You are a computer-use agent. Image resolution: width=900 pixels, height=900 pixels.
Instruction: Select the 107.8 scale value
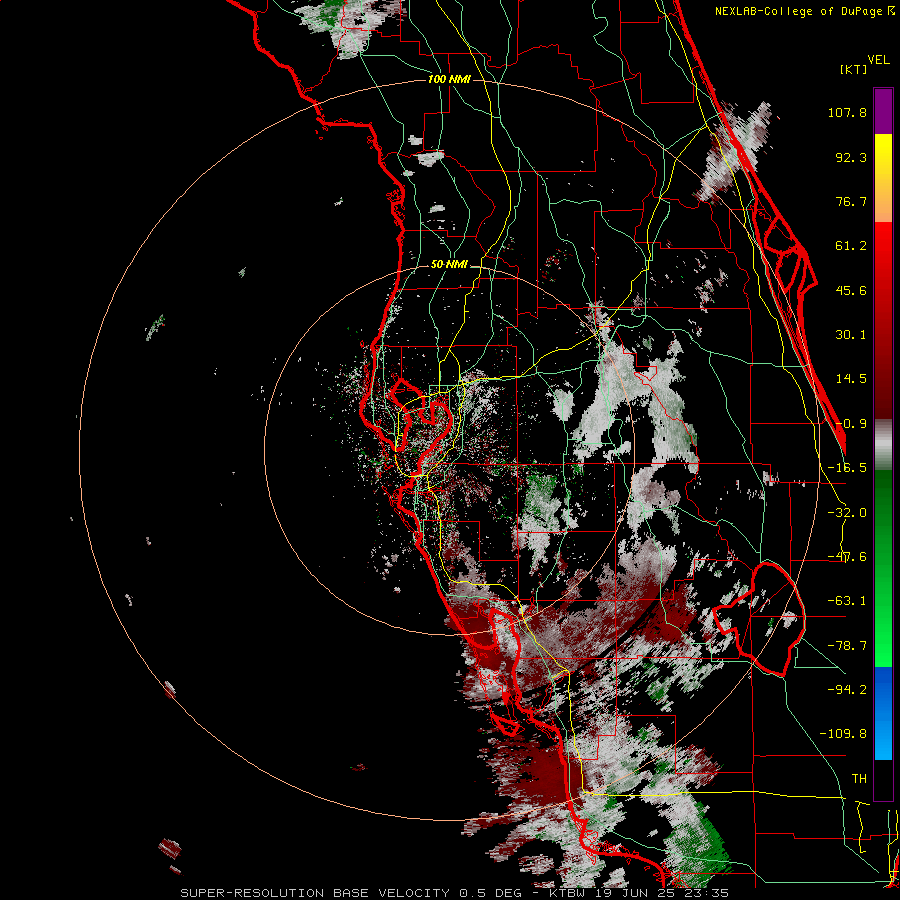coord(847,112)
